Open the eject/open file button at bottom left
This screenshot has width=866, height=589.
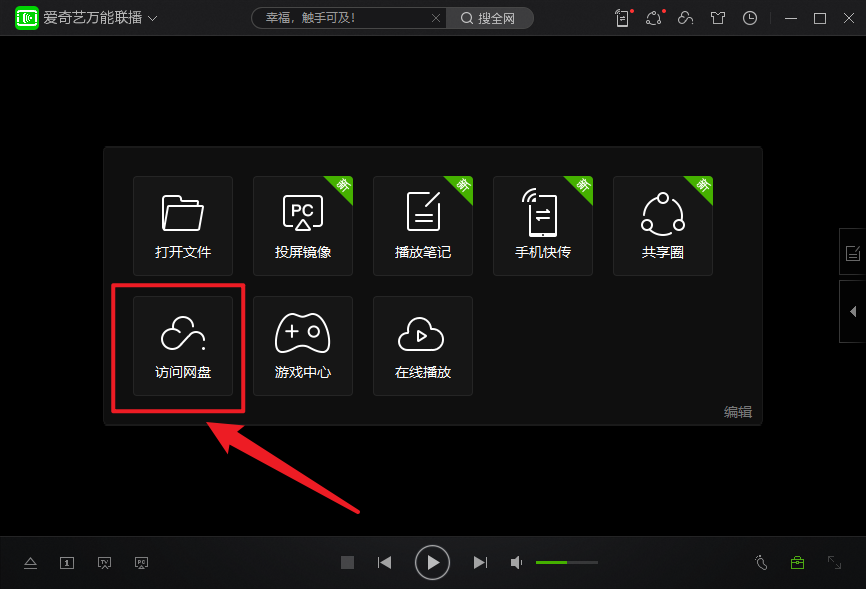(30, 563)
